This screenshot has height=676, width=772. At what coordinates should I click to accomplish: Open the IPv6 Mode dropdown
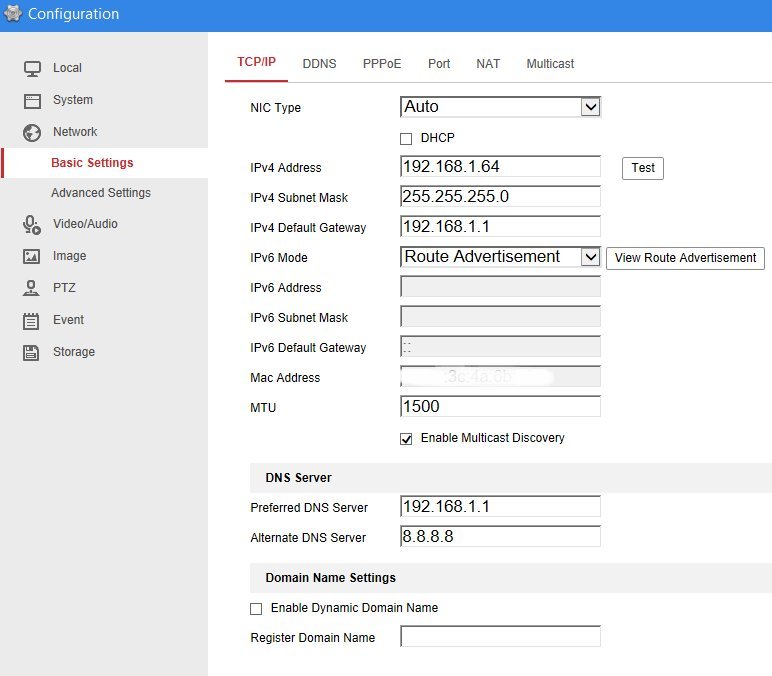click(500, 257)
